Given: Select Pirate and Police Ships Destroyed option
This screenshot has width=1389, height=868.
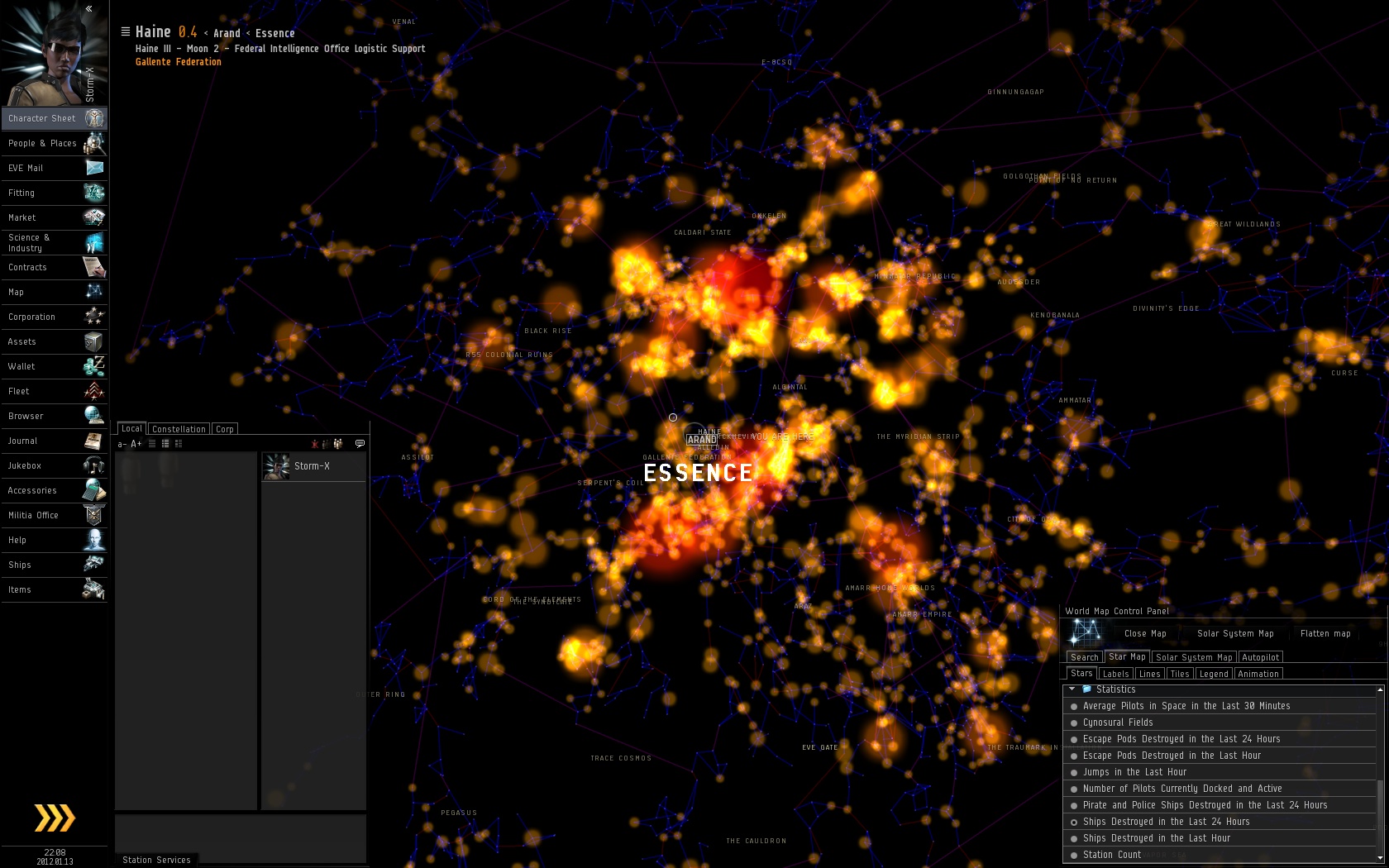Looking at the screenshot, I should coord(1220,805).
